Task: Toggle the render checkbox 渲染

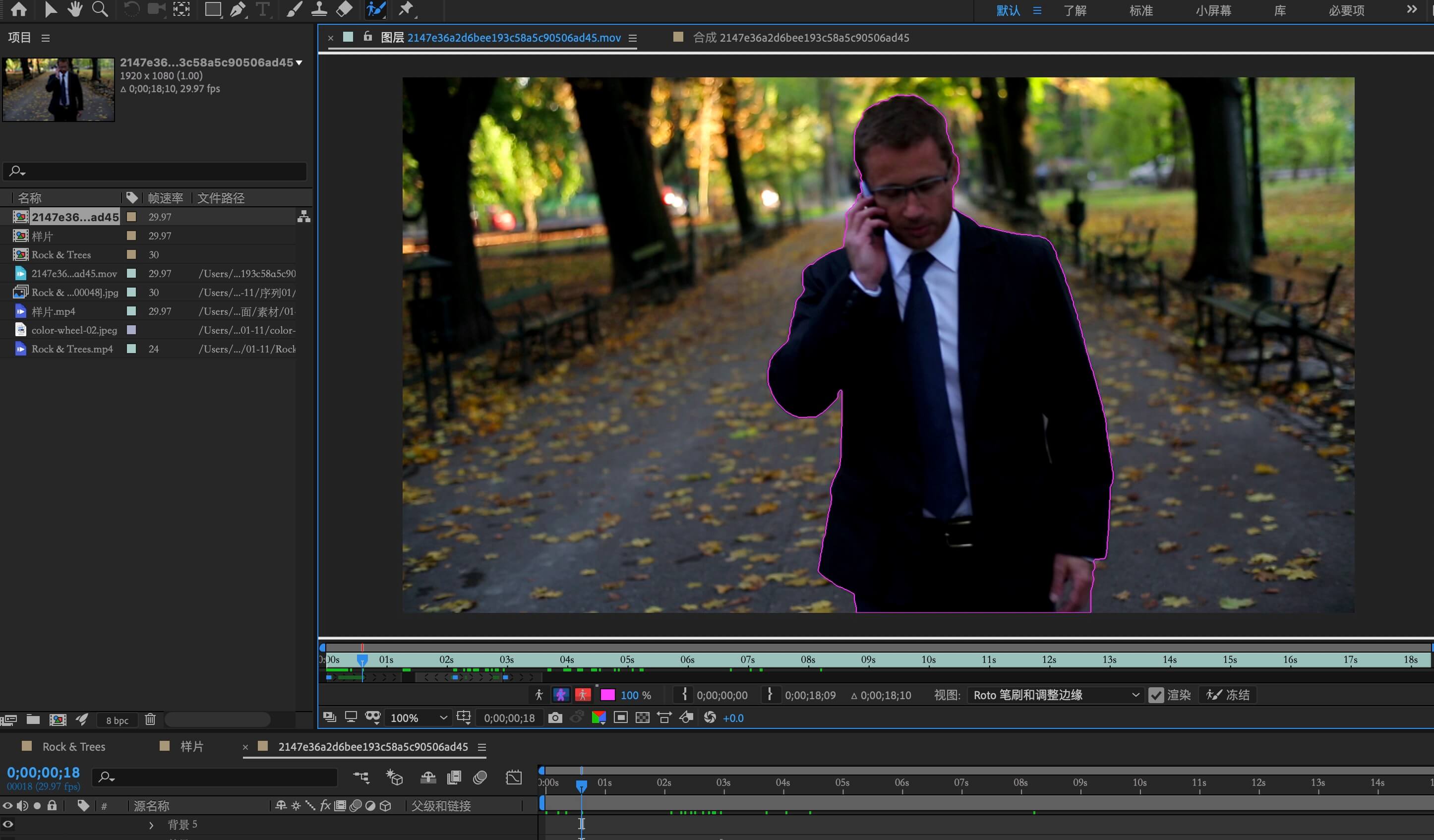Action: click(x=1156, y=695)
